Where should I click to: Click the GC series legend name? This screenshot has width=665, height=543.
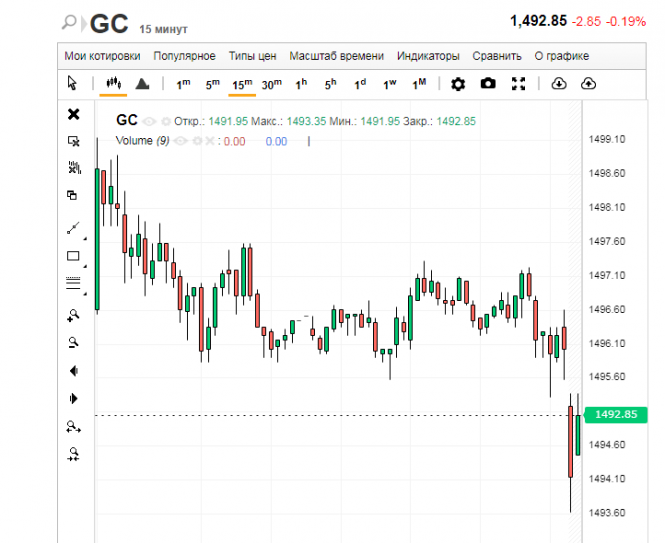point(127,120)
